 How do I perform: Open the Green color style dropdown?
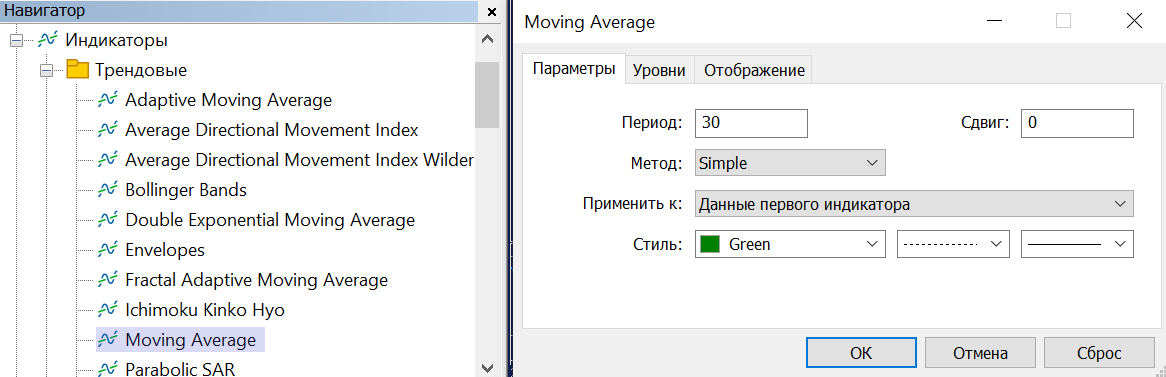790,245
